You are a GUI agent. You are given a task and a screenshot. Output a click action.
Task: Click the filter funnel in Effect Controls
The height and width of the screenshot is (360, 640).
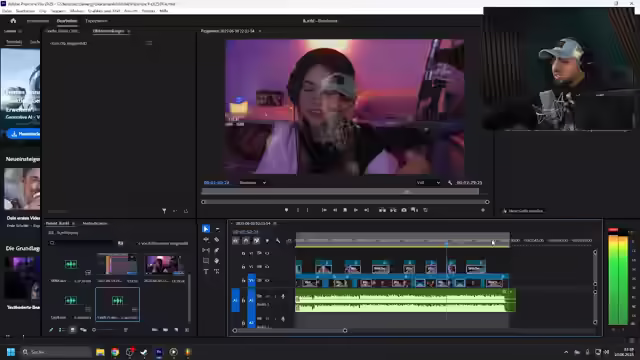click(x=164, y=211)
